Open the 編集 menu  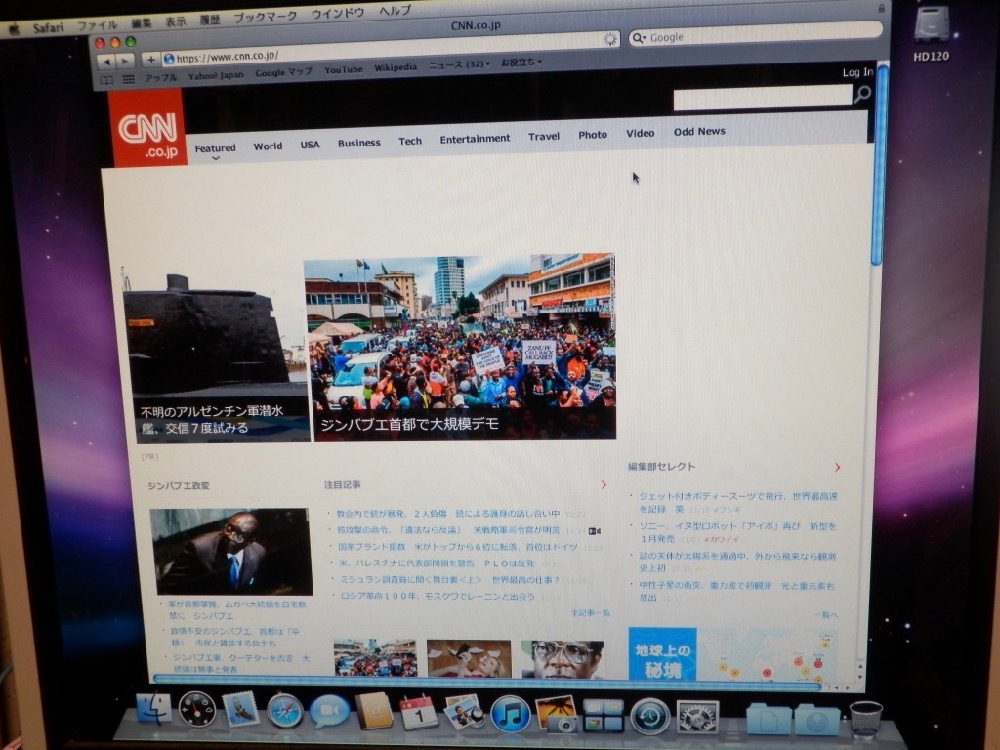coord(142,23)
